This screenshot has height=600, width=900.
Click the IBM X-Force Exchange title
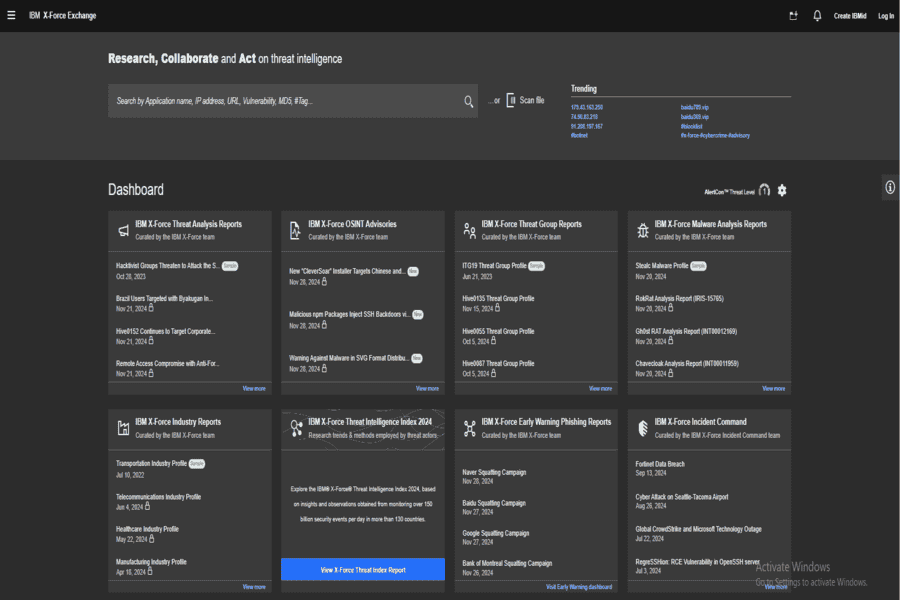[x=63, y=16]
